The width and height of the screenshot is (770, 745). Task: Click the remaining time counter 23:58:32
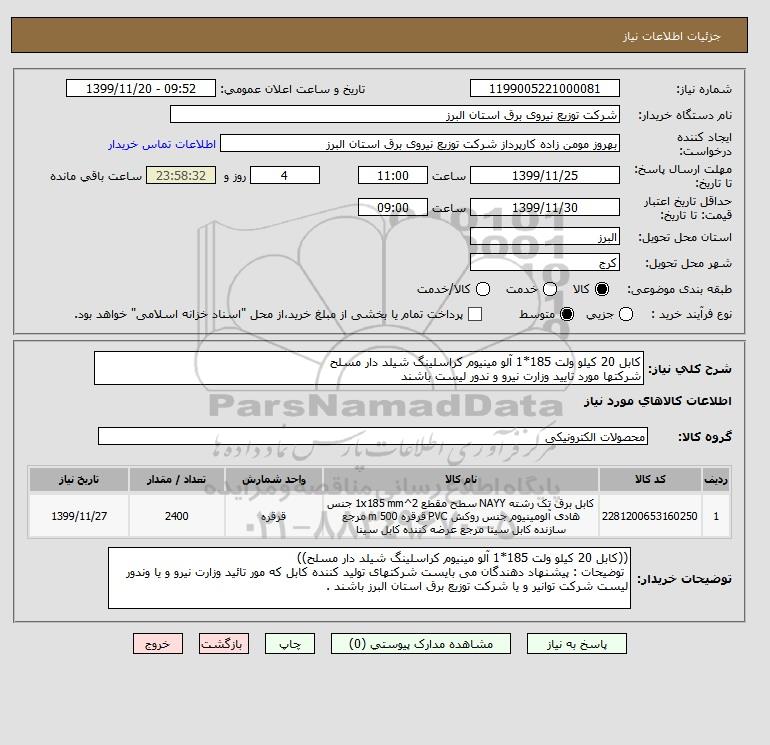[181, 175]
